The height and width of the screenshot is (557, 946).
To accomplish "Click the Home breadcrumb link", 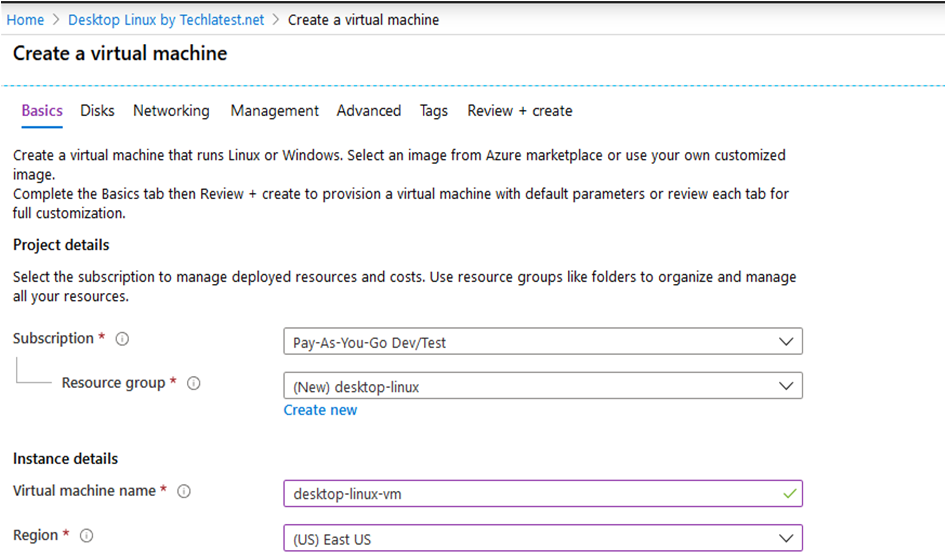I will (25, 20).
